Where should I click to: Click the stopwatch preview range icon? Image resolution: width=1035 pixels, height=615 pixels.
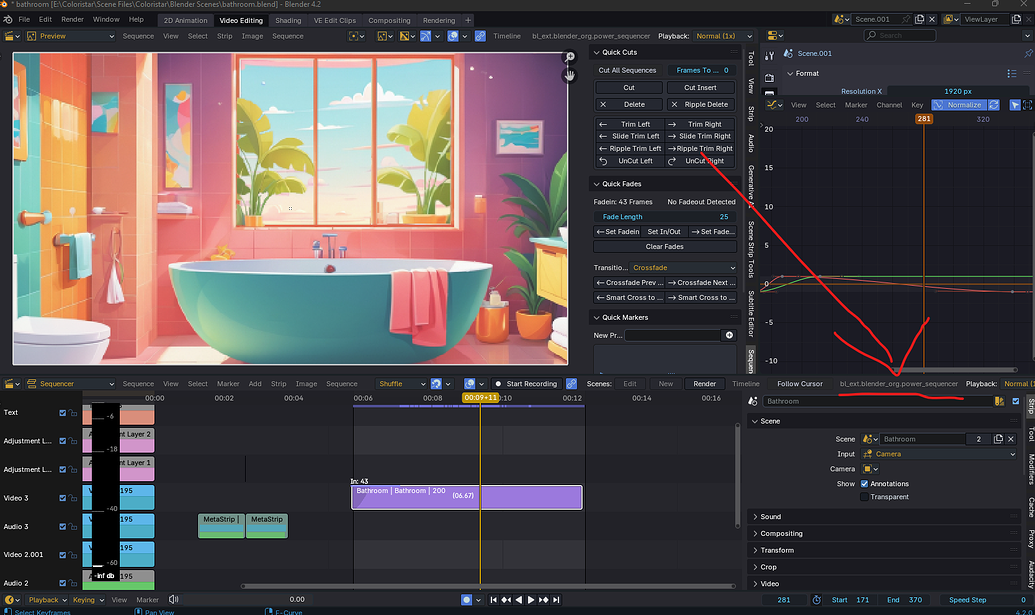coord(817,600)
